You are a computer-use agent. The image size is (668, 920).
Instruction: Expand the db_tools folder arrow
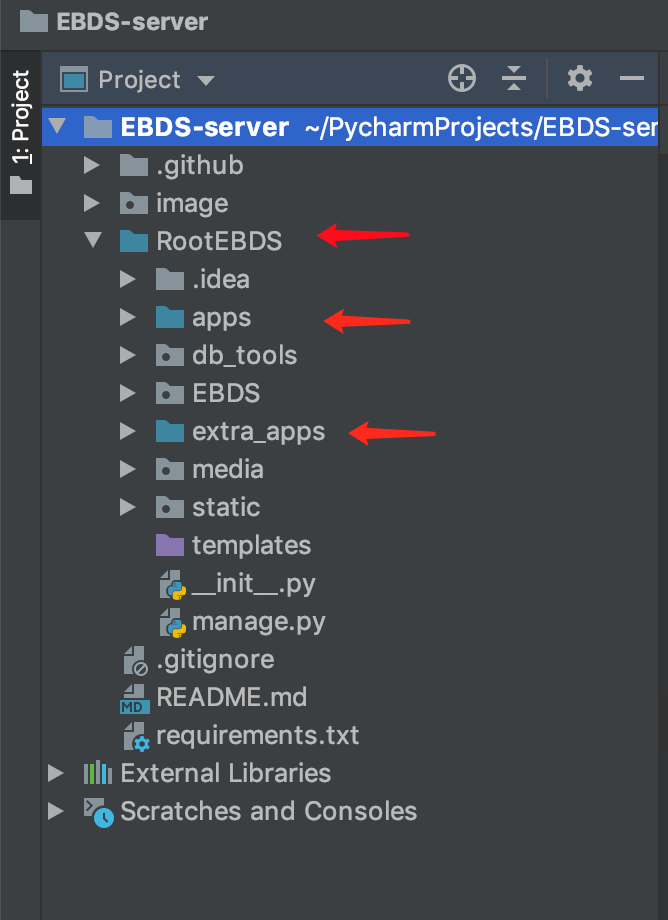pyautogui.click(x=127, y=356)
